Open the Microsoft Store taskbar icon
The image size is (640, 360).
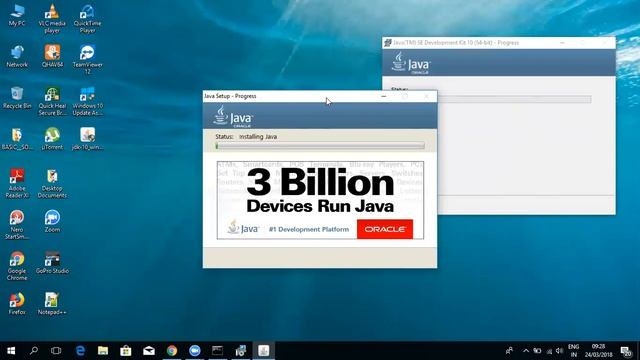tap(126, 351)
